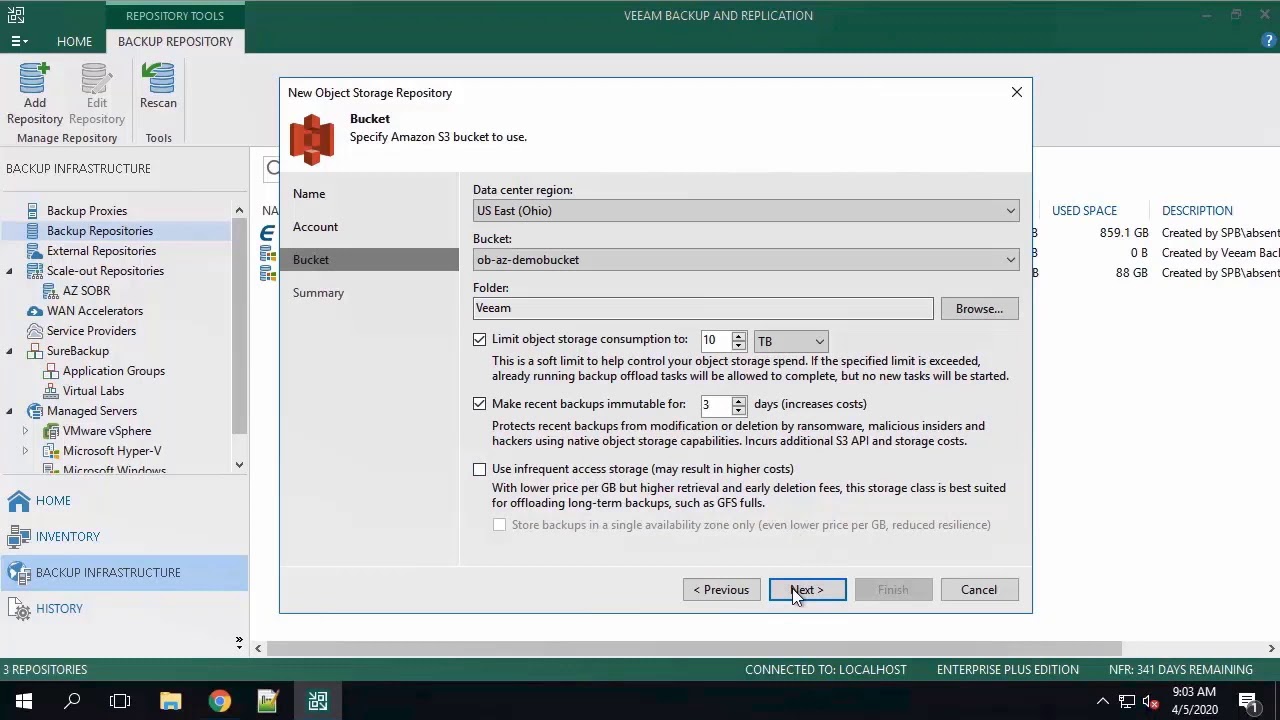Open External Repositories node
The image size is (1280, 720).
tap(101, 251)
